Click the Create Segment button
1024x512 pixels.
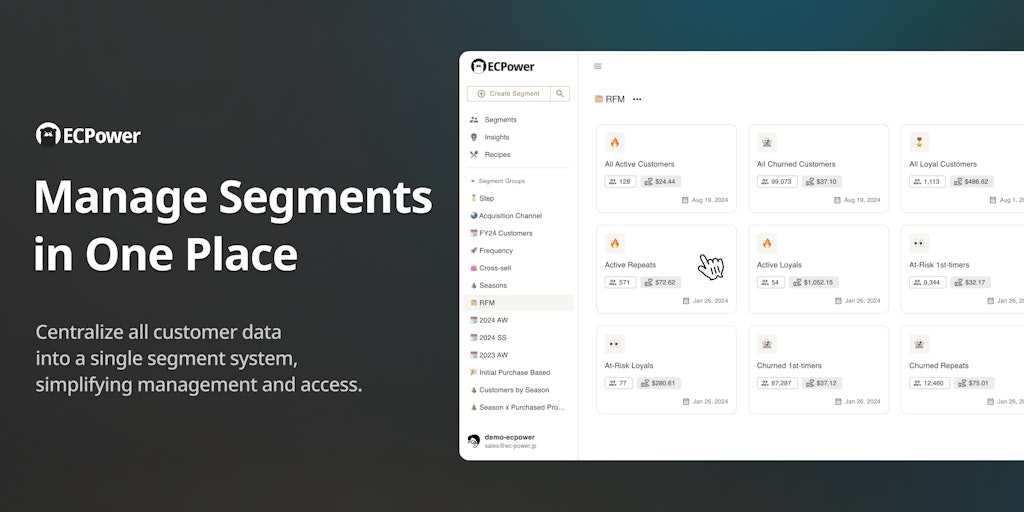[509, 93]
